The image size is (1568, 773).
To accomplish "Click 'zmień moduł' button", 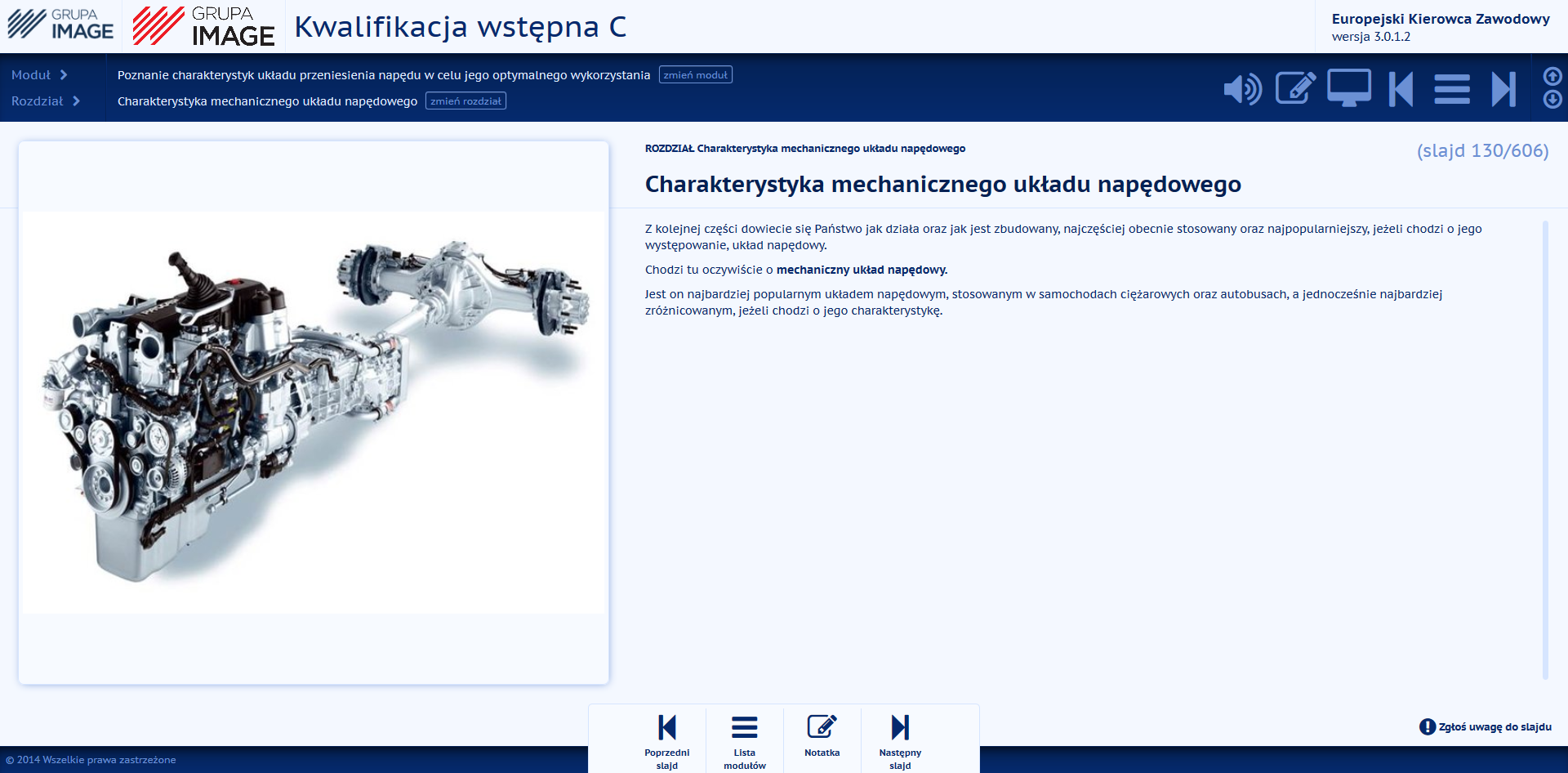I will (x=696, y=75).
